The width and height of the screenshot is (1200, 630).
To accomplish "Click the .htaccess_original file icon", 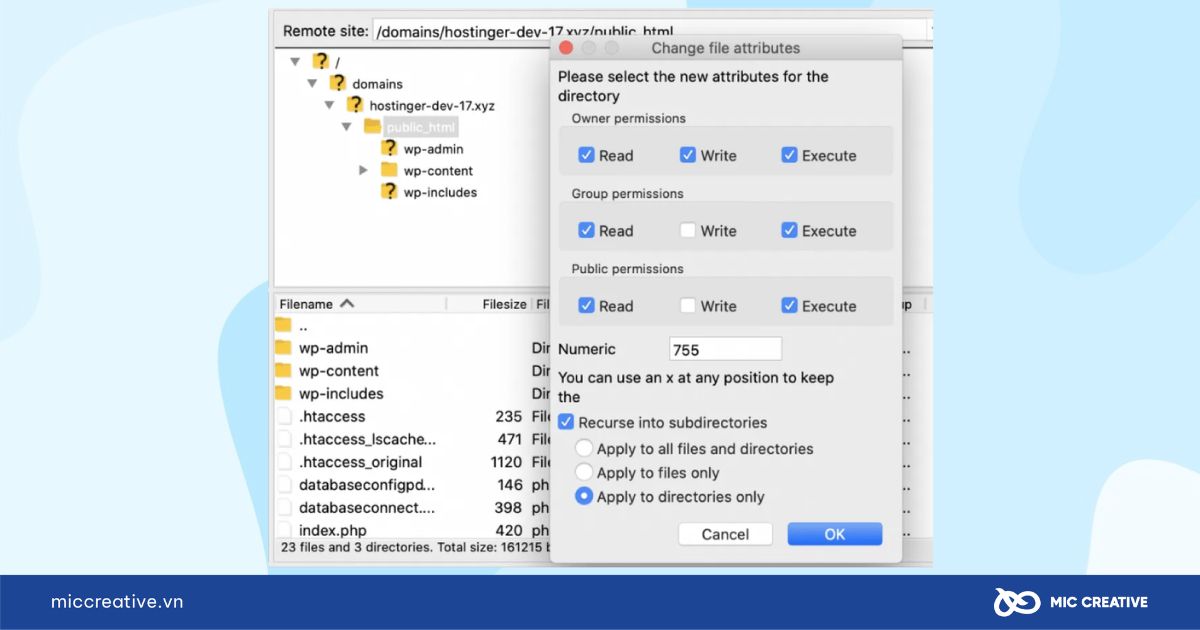I will pos(283,462).
